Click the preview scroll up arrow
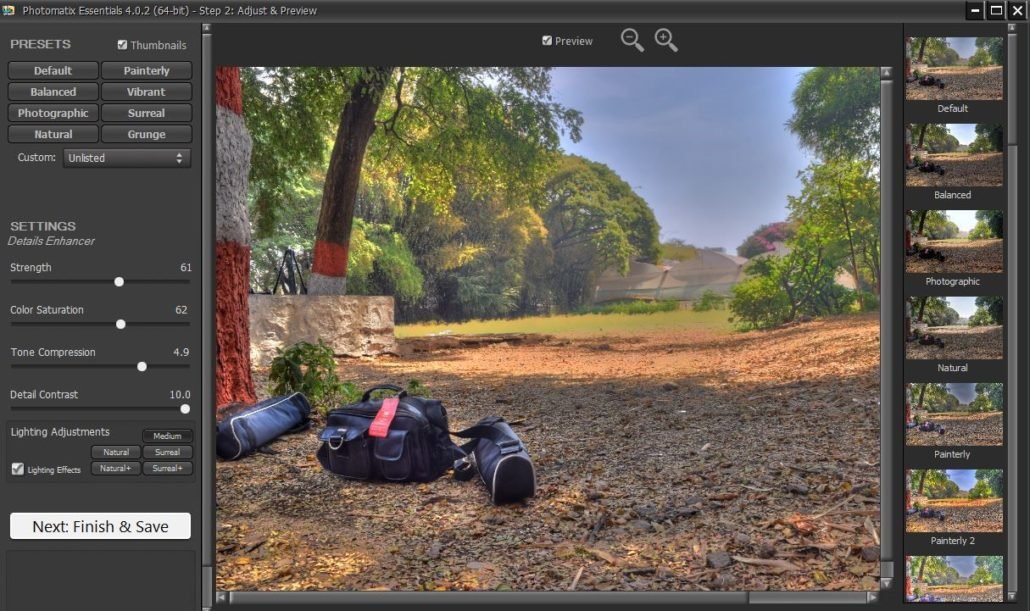This screenshot has height=611, width=1030. 886,72
